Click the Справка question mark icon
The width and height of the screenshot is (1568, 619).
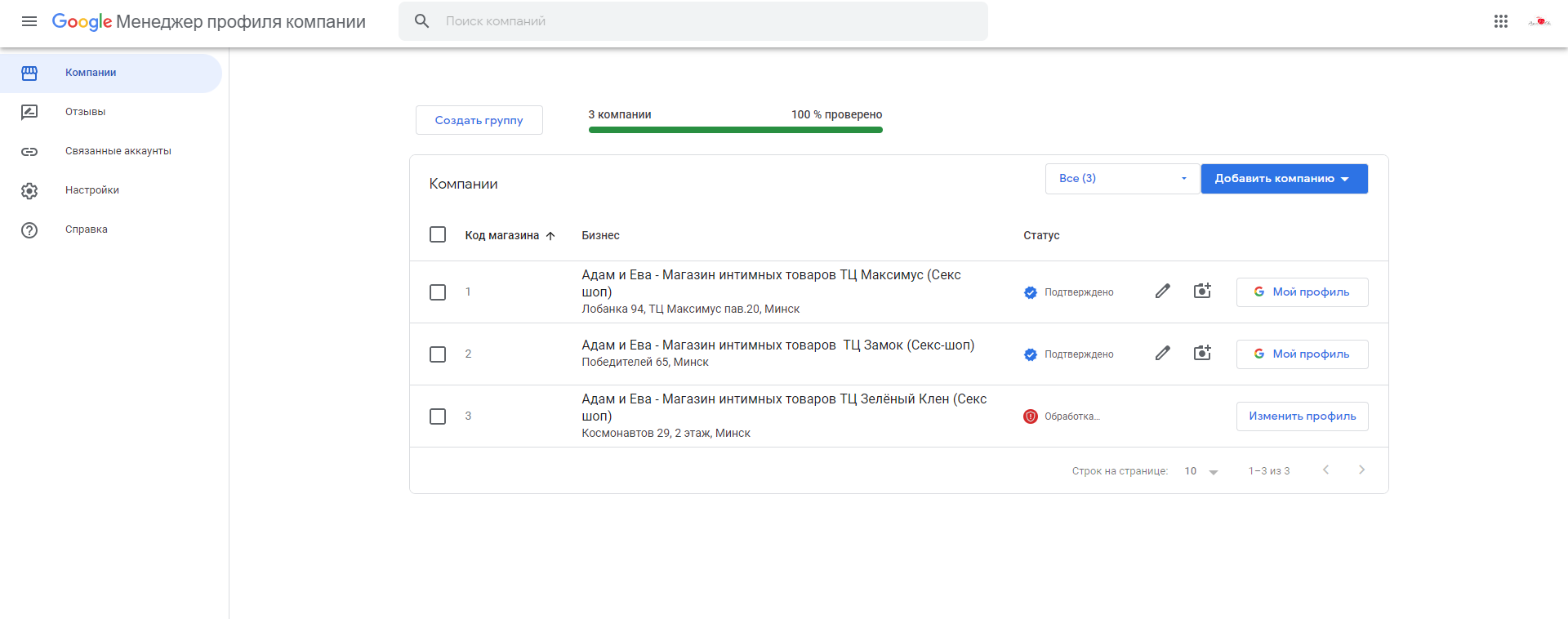coord(29,230)
